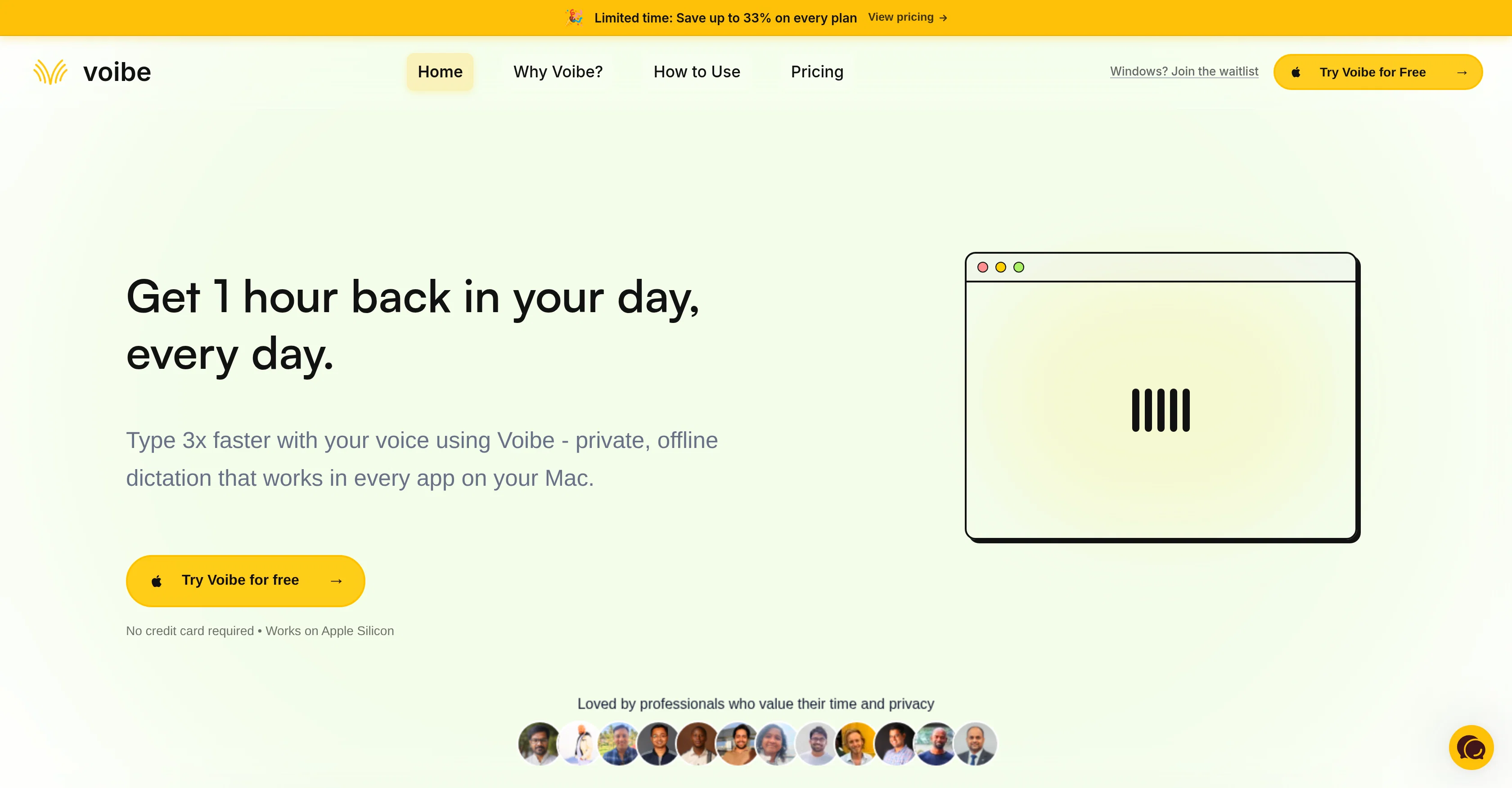Viewport: 1512px width, 788px height.
Task: Follow the View pricing banner link
Action: pyautogui.click(x=908, y=18)
